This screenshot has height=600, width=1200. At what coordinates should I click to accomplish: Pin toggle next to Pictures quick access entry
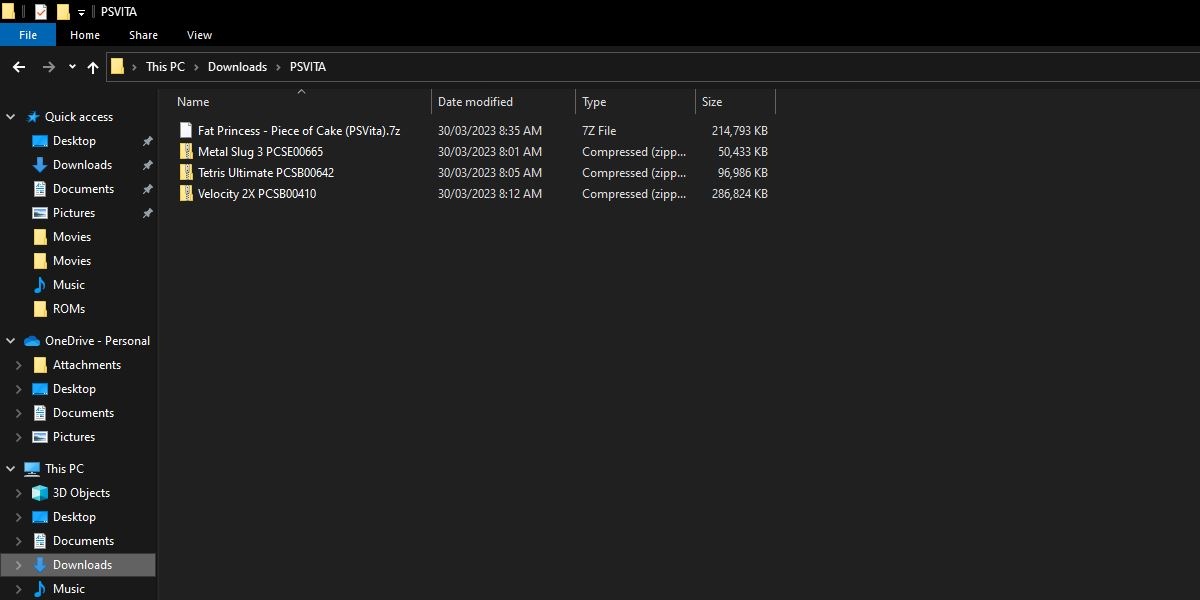pos(146,212)
